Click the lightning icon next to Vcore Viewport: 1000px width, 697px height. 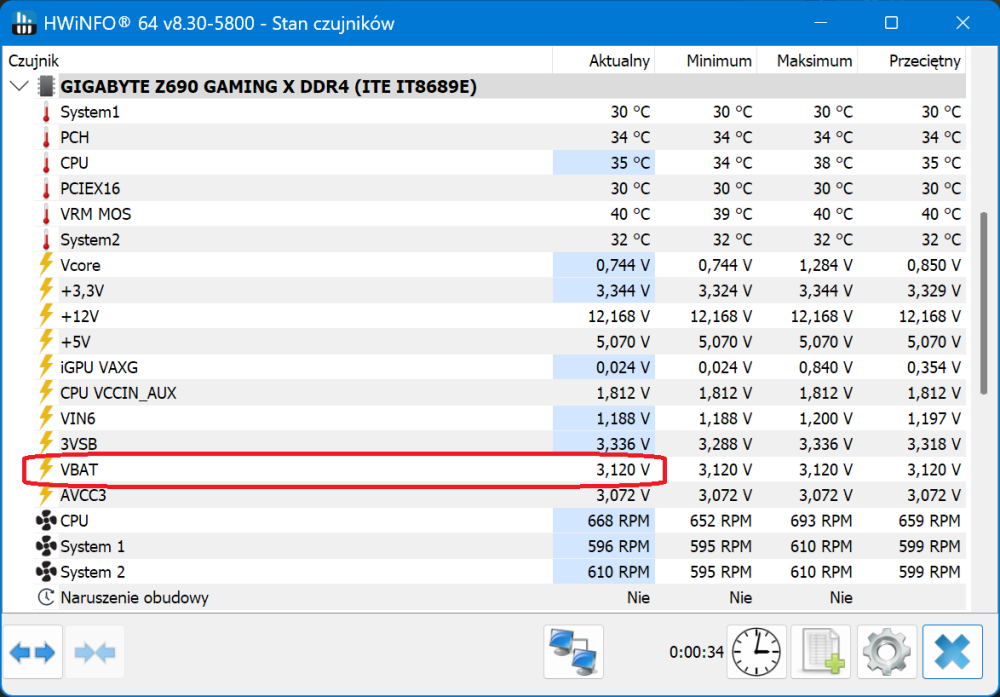point(46,265)
